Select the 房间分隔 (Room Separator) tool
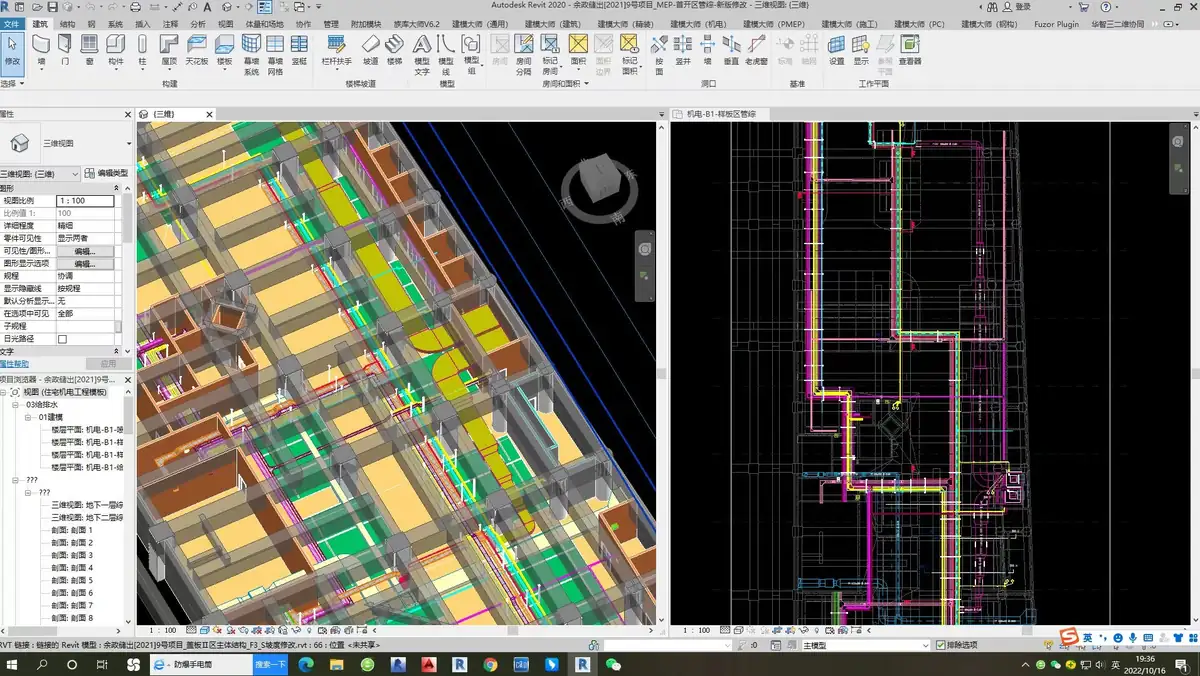Viewport: 1200px width, 676px height. [x=523, y=54]
